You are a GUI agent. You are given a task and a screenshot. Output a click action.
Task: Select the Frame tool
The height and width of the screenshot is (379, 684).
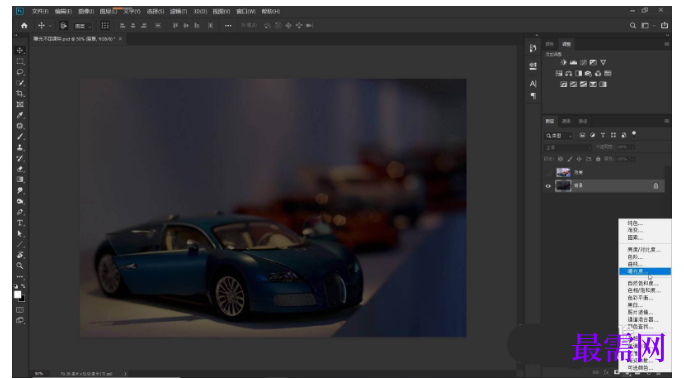pyautogui.click(x=20, y=104)
